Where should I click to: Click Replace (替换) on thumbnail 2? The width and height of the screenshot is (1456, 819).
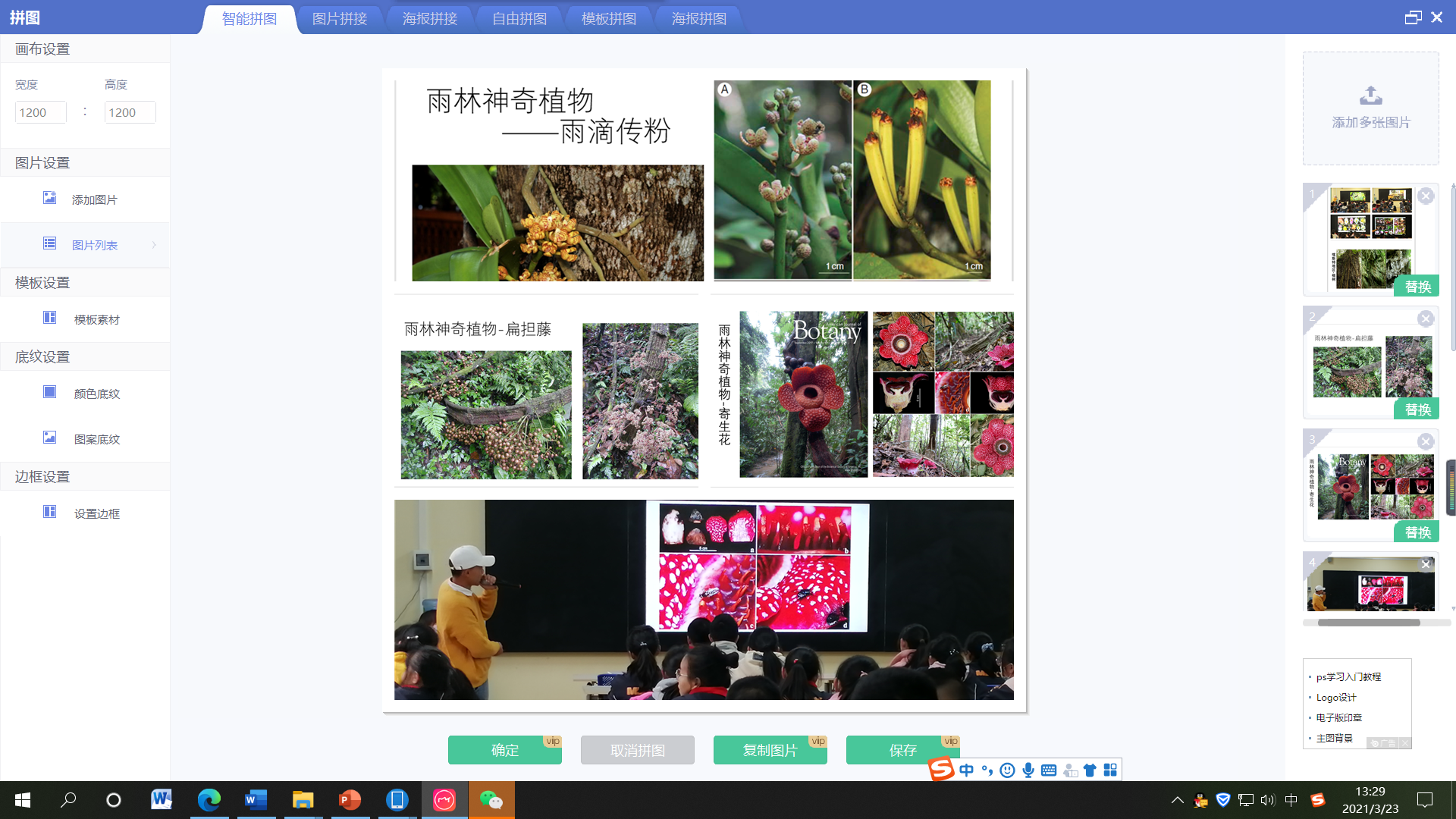pos(1417,409)
